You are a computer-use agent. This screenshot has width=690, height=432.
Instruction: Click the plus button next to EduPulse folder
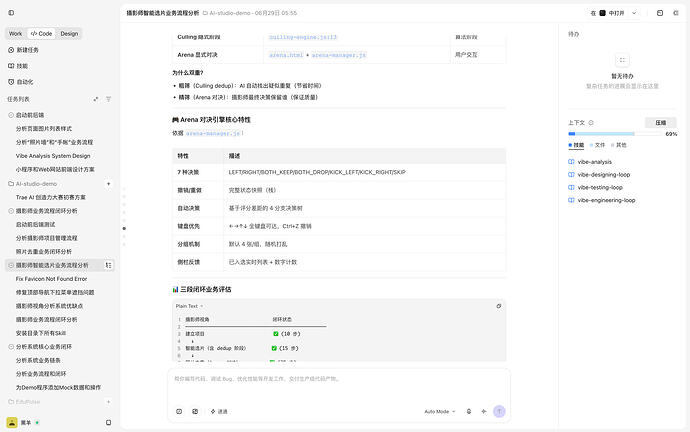(108, 402)
